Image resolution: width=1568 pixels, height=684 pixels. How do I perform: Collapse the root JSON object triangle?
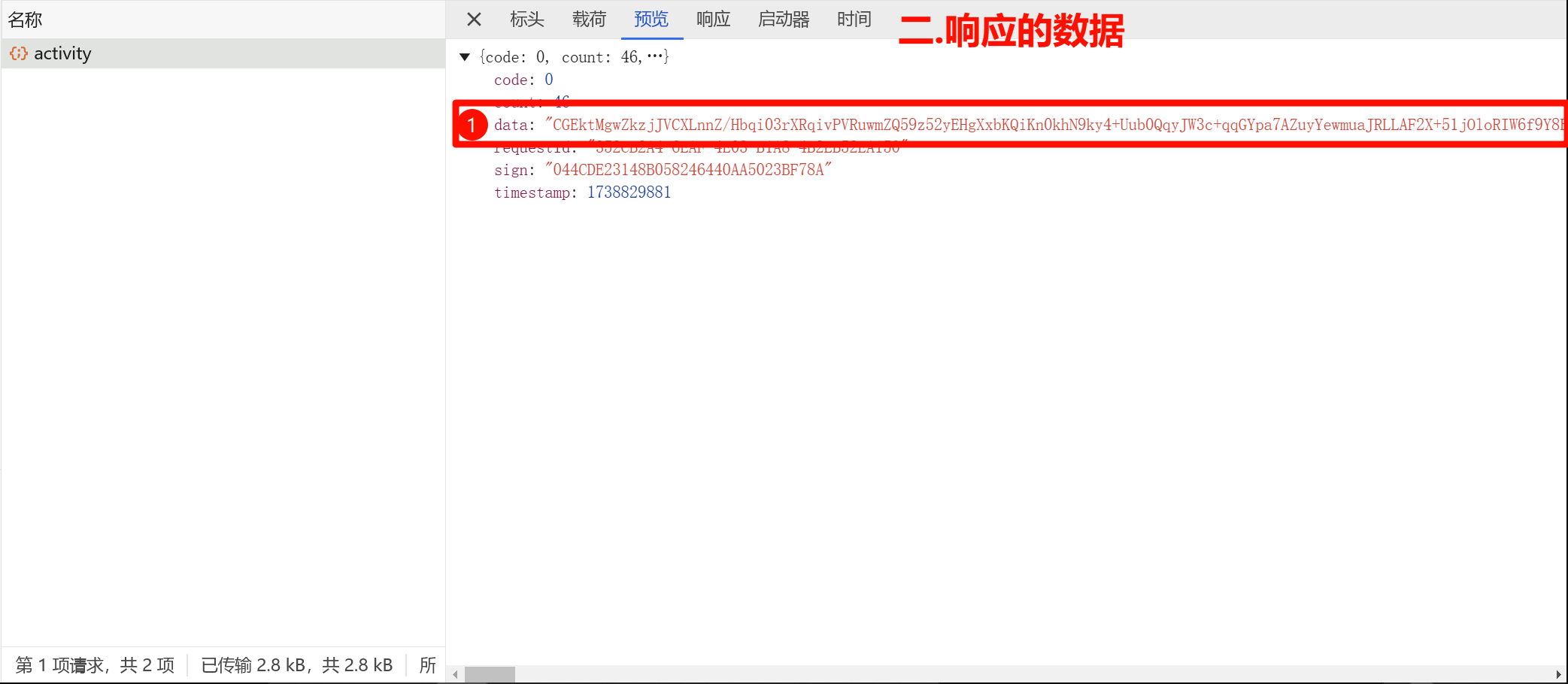click(x=465, y=57)
